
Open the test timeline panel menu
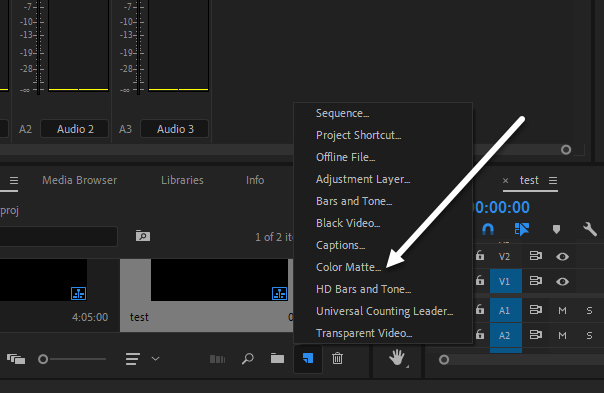(x=553, y=180)
